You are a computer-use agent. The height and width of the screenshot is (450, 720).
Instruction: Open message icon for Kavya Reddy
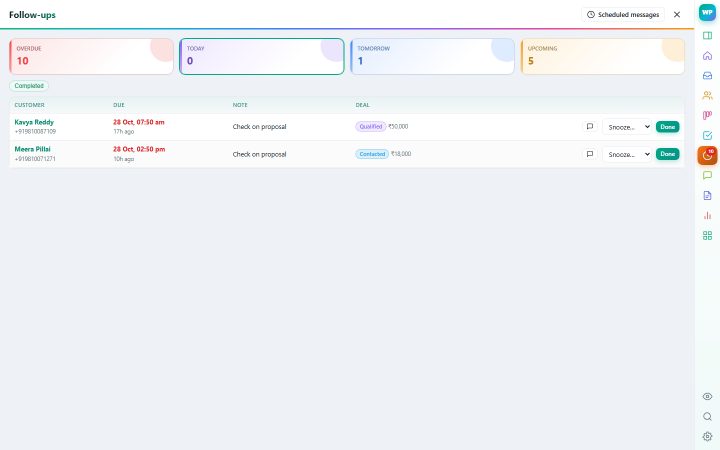590,126
